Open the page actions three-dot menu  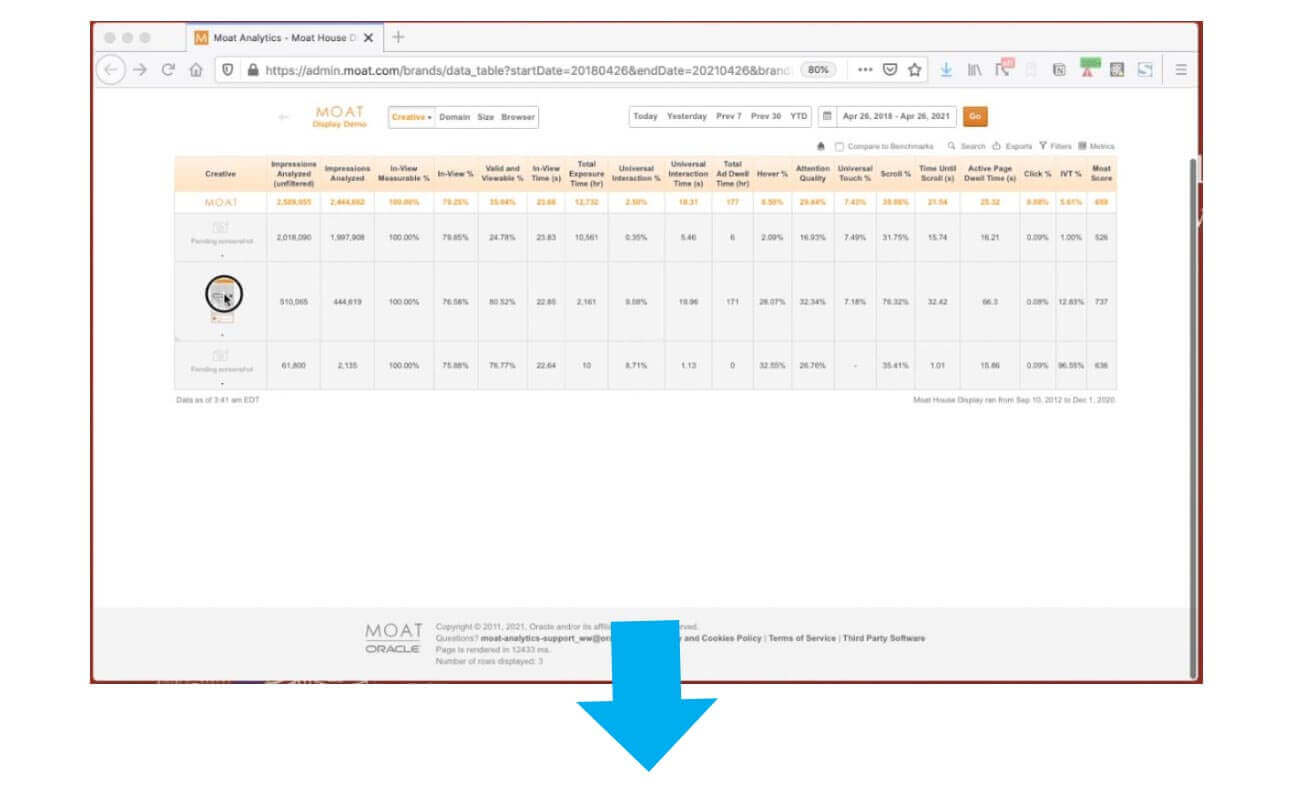(865, 70)
